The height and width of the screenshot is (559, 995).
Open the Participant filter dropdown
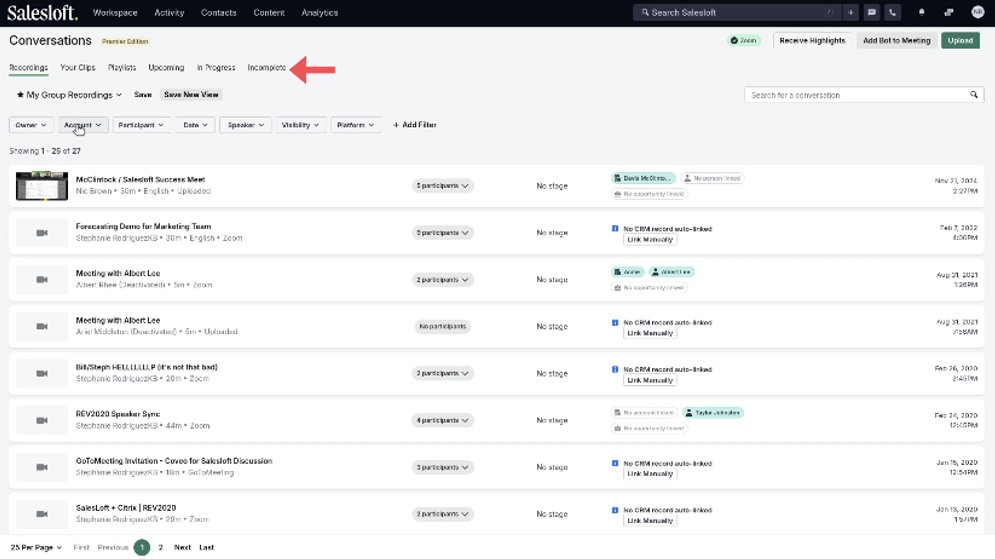[x=141, y=125]
